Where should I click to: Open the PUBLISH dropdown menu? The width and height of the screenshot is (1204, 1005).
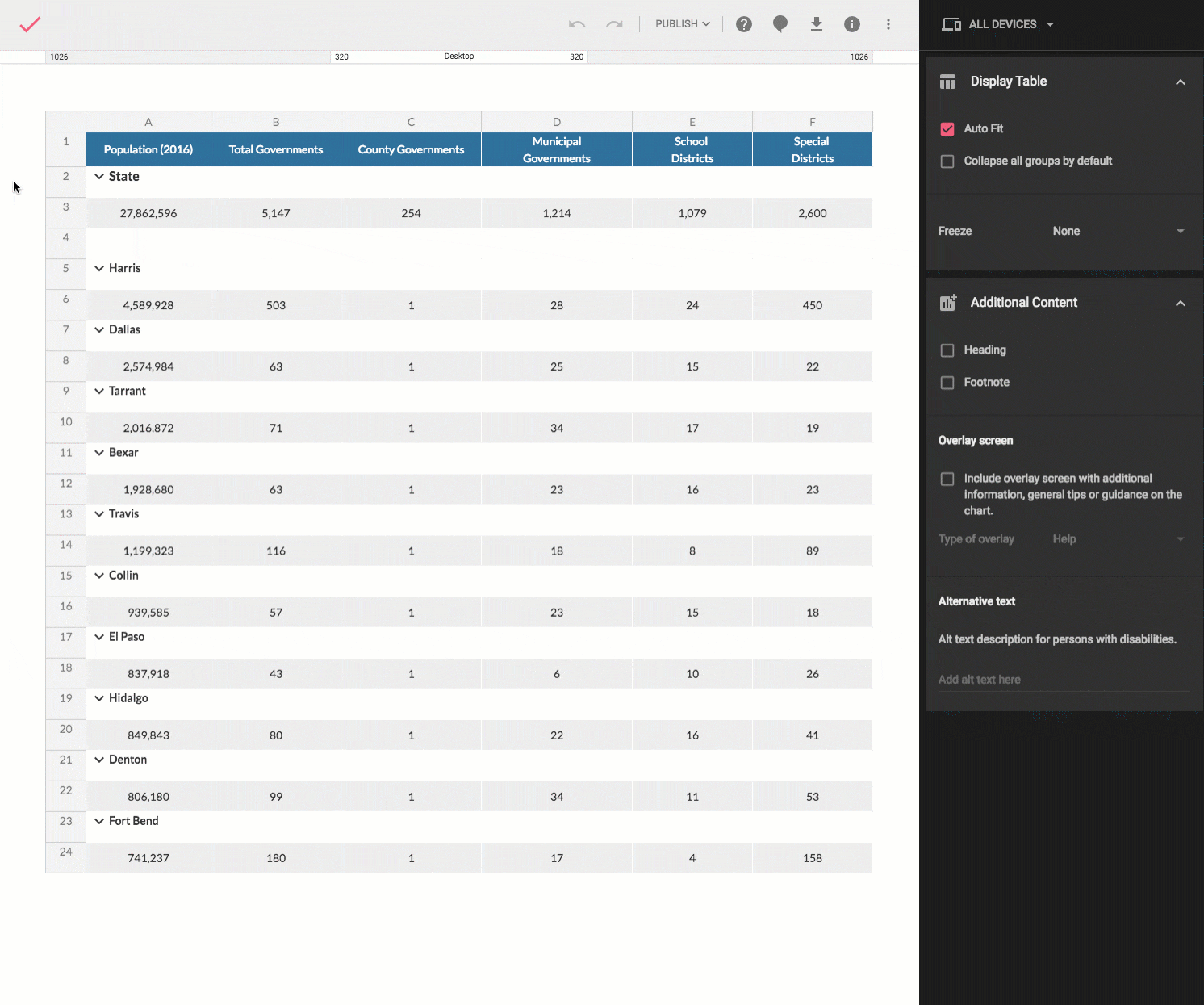(682, 24)
